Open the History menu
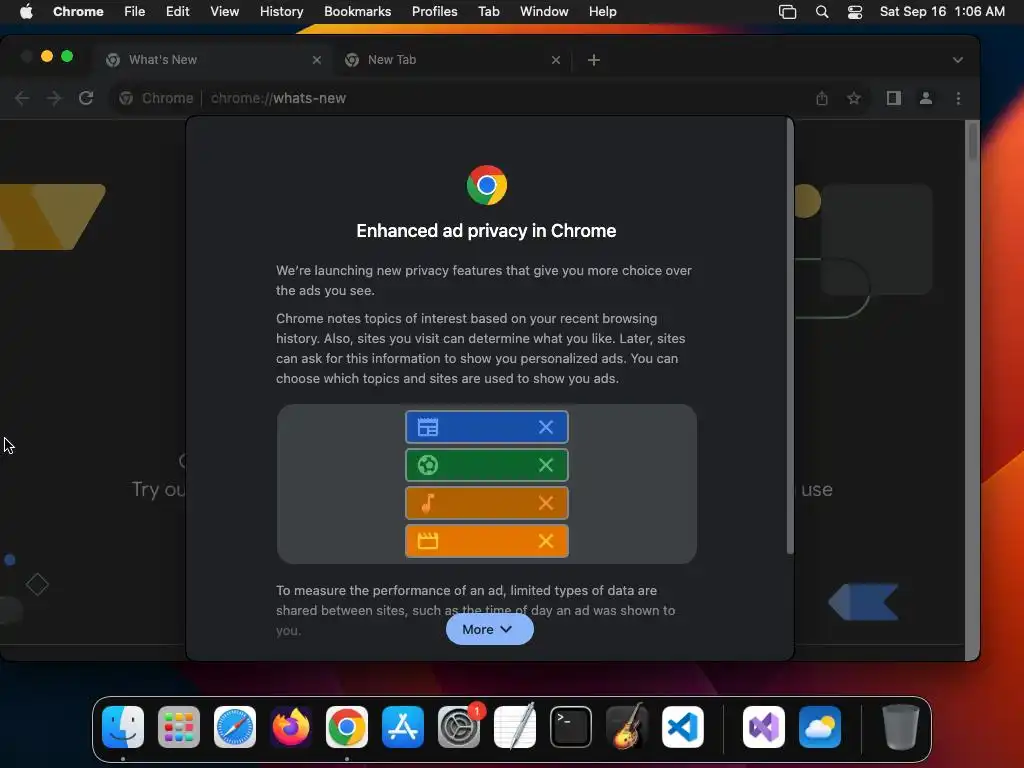This screenshot has height=768, width=1024. coord(281,12)
